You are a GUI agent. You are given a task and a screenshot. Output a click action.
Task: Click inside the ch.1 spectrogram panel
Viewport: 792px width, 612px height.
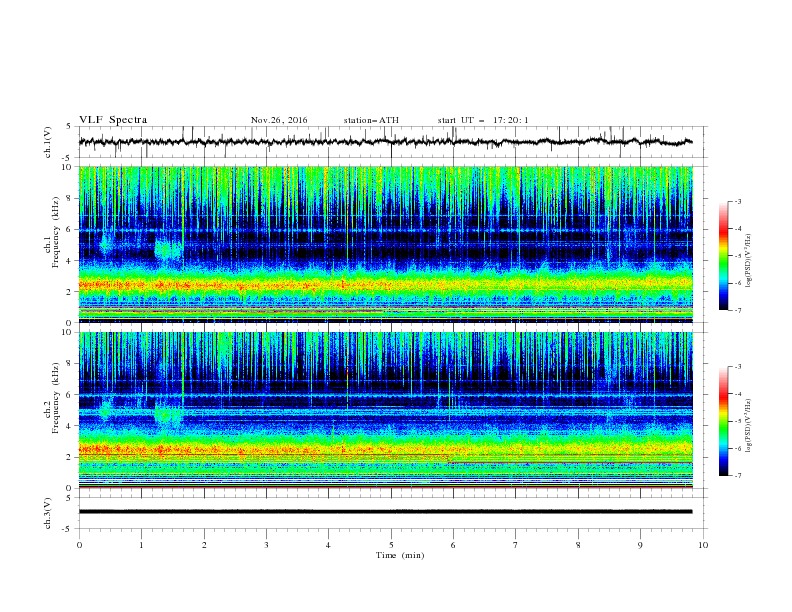385,244
